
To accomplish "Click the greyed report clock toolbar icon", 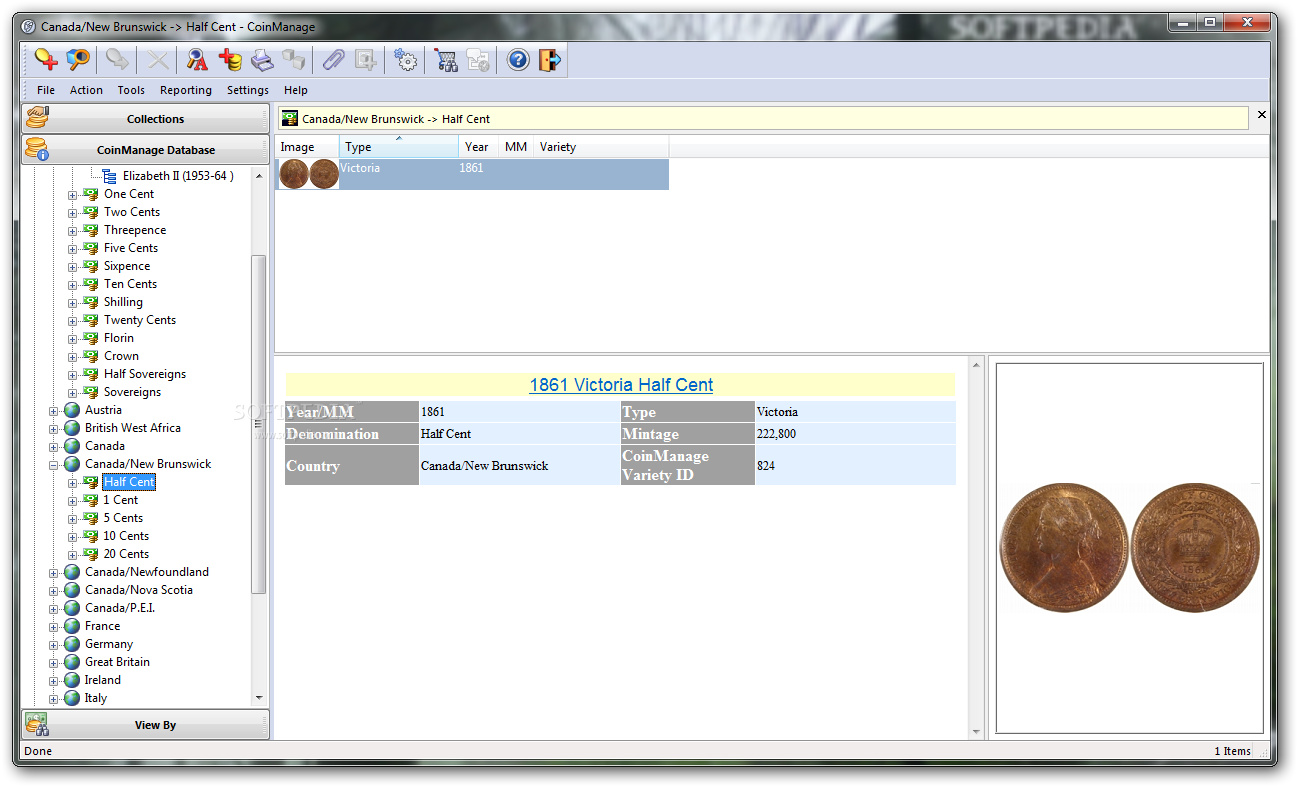I will [478, 60].
